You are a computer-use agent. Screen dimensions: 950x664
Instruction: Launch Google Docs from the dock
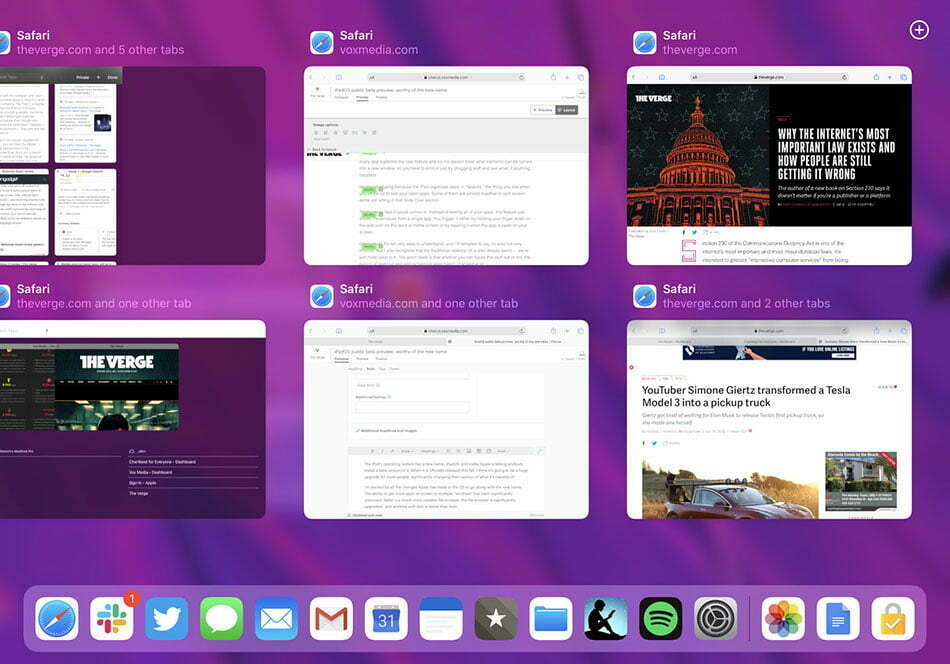click(x=838, y=619)
